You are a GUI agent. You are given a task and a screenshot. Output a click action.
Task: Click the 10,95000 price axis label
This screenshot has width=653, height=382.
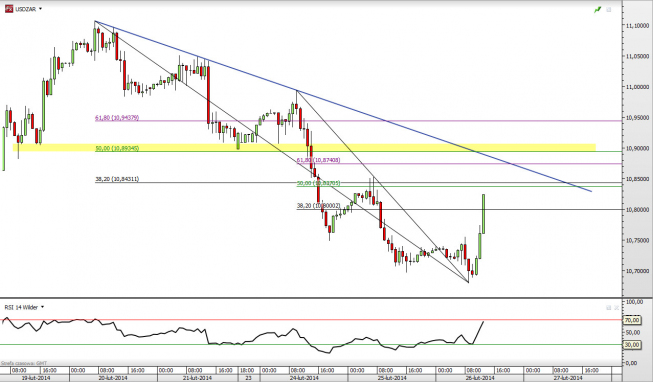[x=637, y=118]
